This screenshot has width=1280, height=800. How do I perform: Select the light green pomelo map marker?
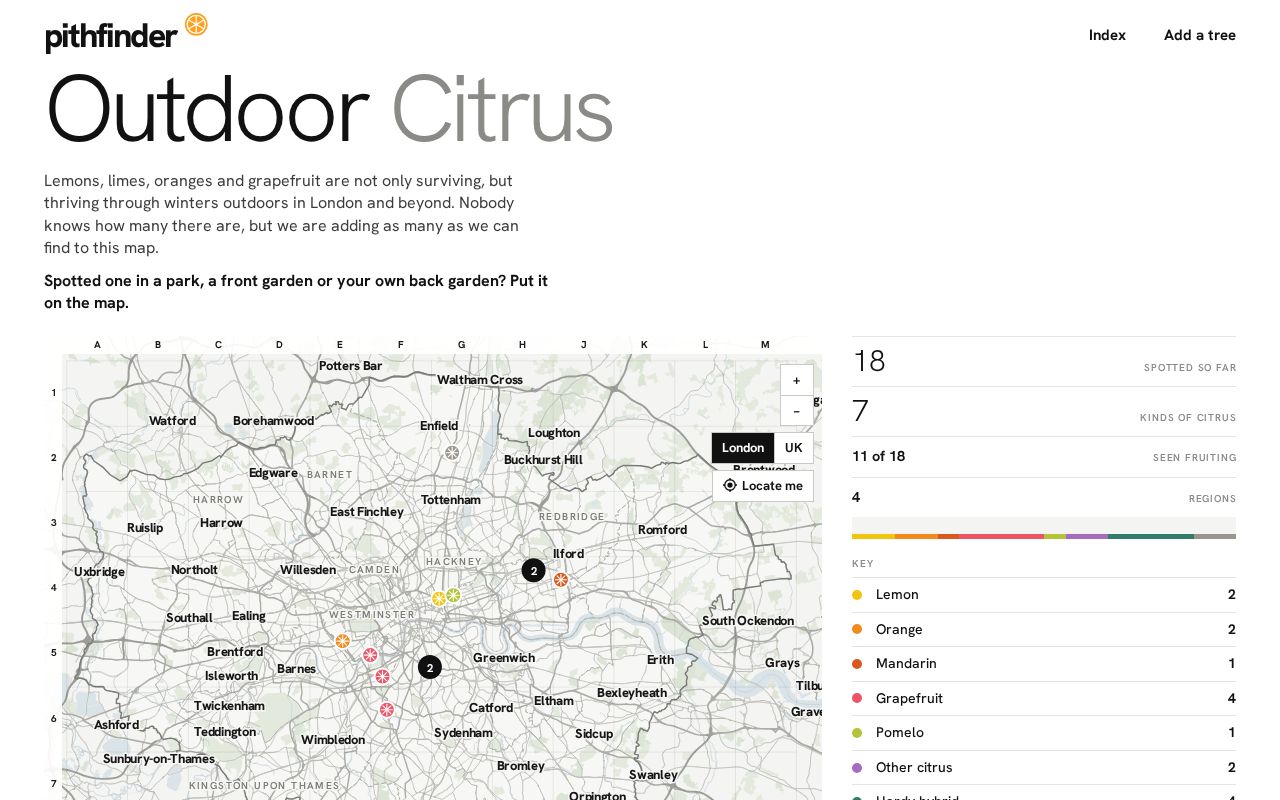point(453,595)
